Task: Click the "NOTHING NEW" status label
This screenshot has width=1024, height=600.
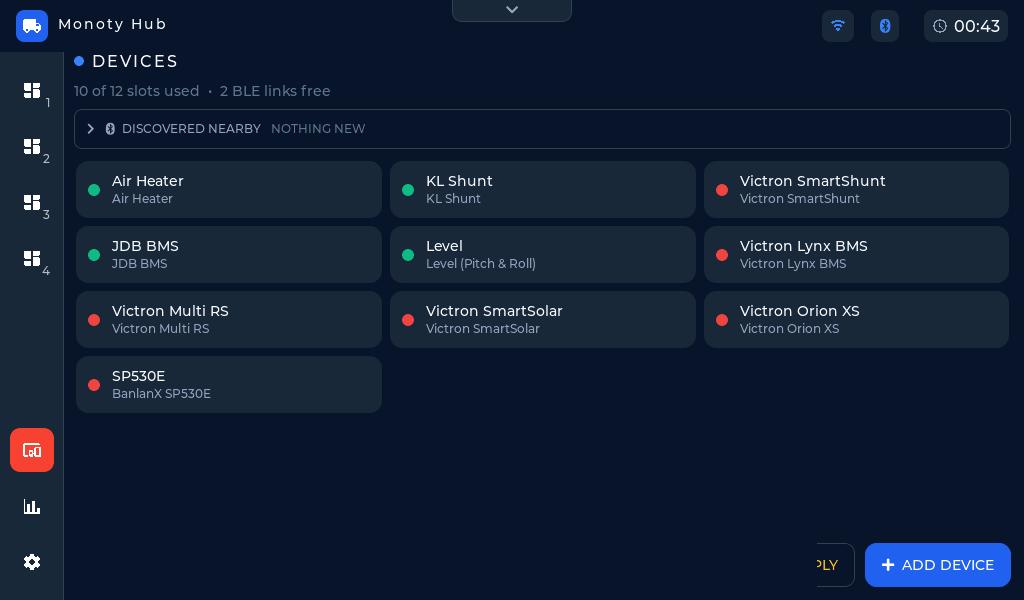Action: tap(318, 129)
